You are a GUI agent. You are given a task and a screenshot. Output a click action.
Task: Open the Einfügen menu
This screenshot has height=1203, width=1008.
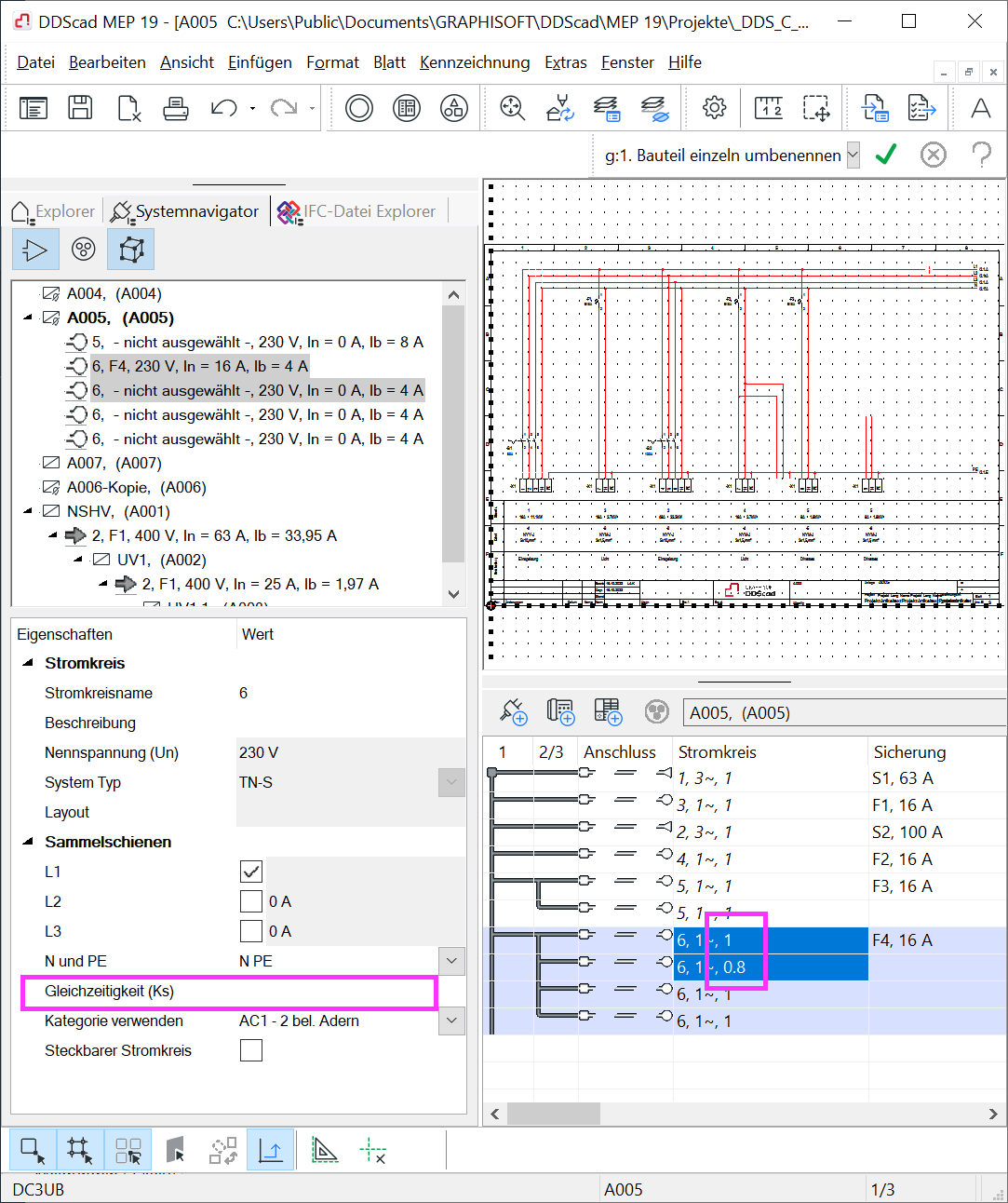coord(260,62)
